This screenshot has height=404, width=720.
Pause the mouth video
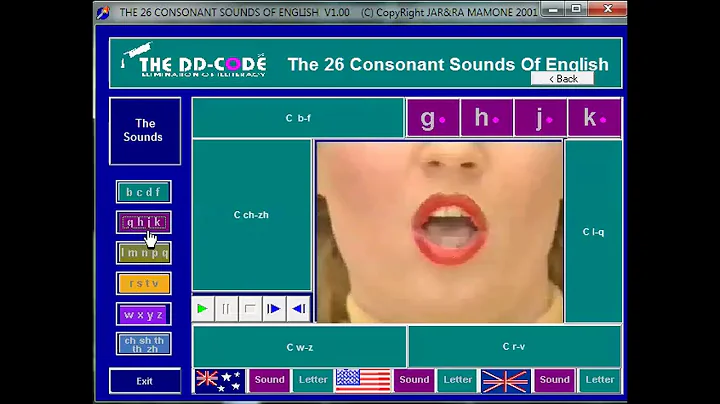tap(226, 309)
